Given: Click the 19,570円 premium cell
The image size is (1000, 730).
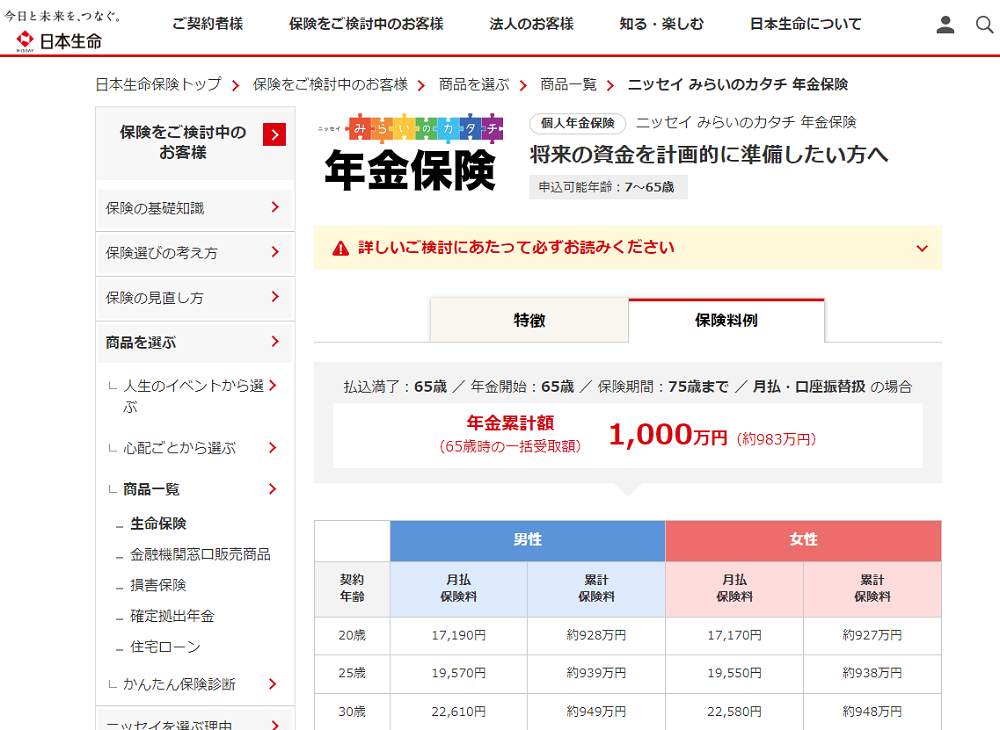Looking at the screenshot, I should tap(459, 673).
